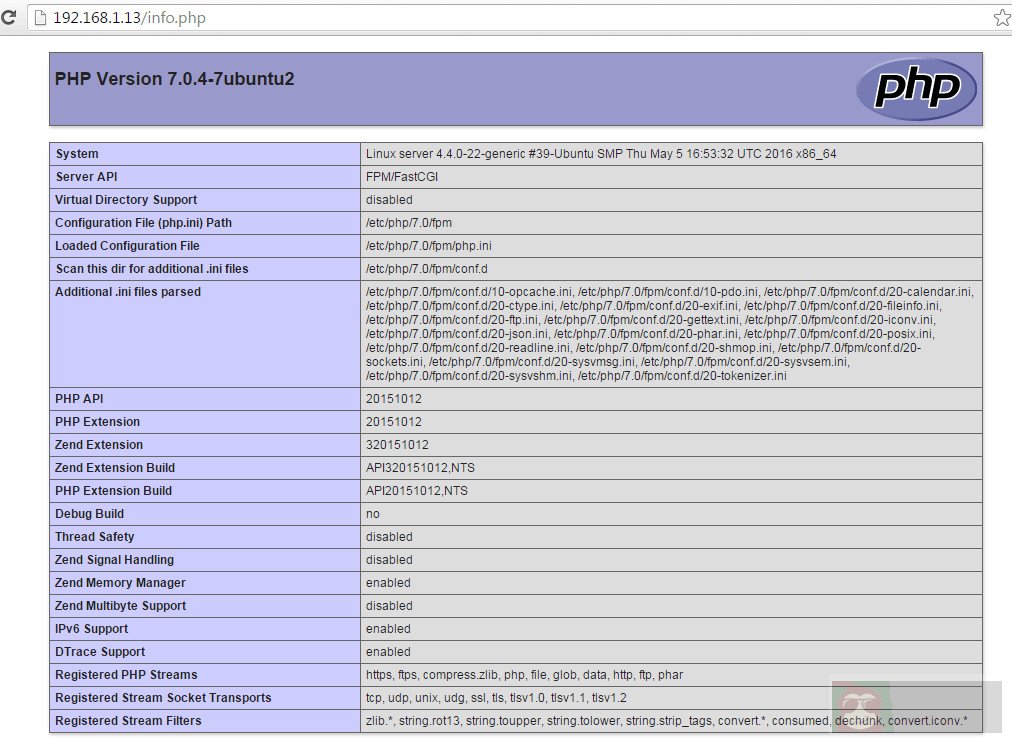
Task: Click the Virtual Directory Support label
Action: pyautogui.click(x=126, y=200)
